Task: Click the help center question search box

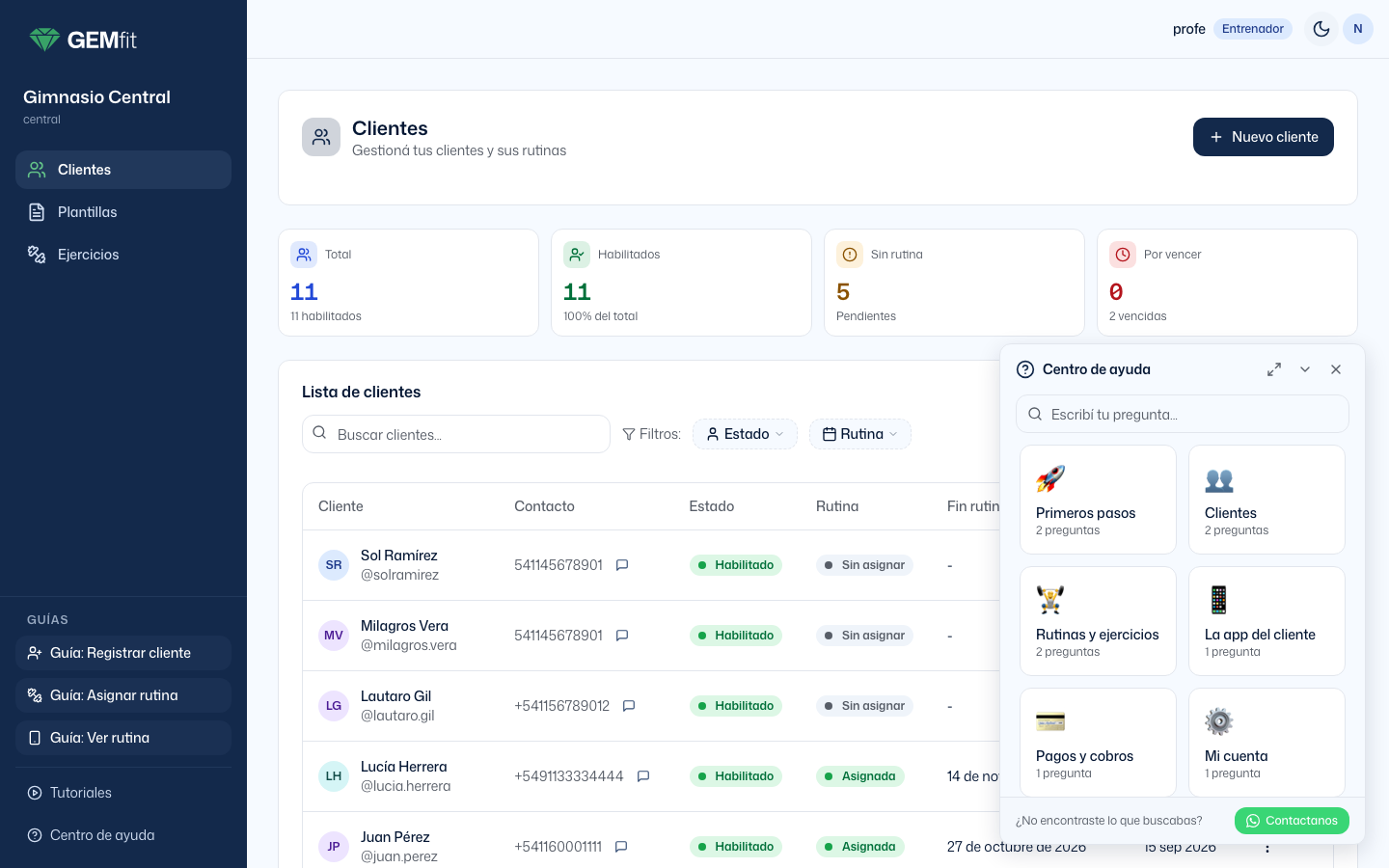Action: tap(1183, 414)
